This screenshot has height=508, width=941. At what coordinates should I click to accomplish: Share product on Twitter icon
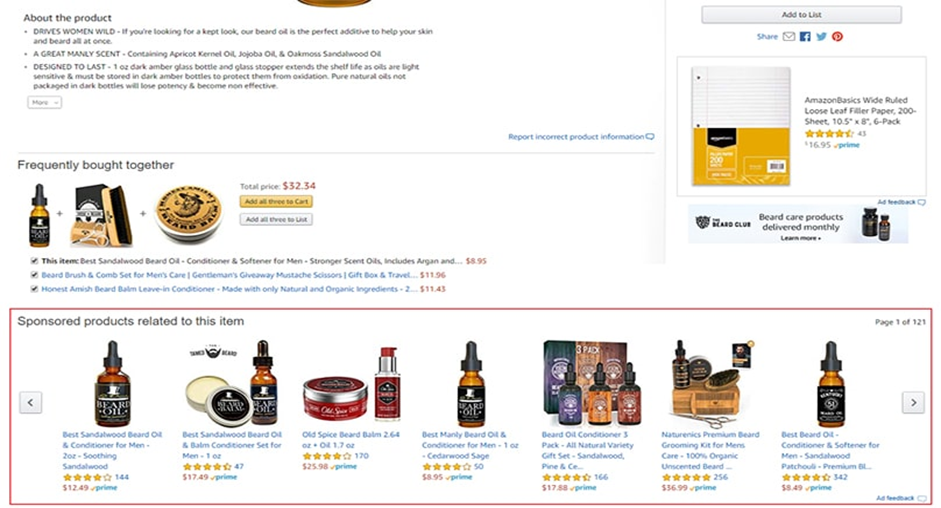point(821,37)
